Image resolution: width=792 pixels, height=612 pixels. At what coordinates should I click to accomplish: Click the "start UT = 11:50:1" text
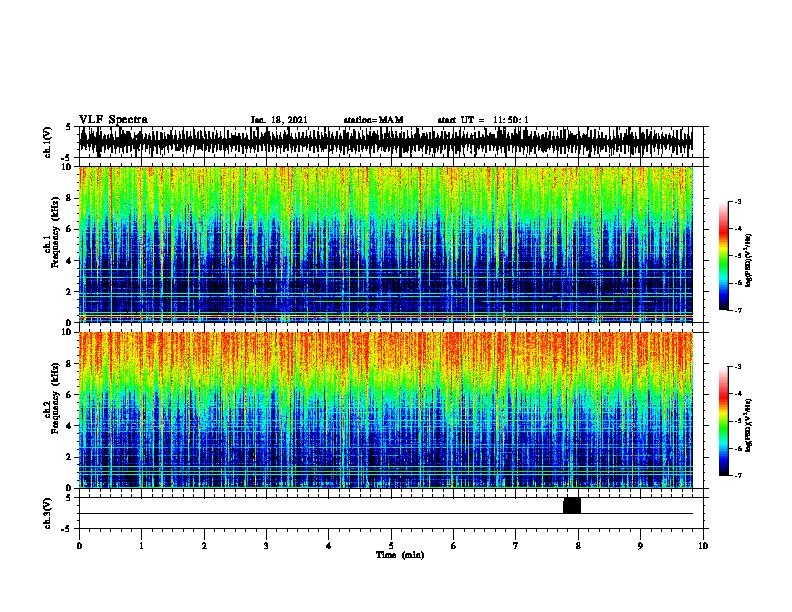(x=483, y=120)
